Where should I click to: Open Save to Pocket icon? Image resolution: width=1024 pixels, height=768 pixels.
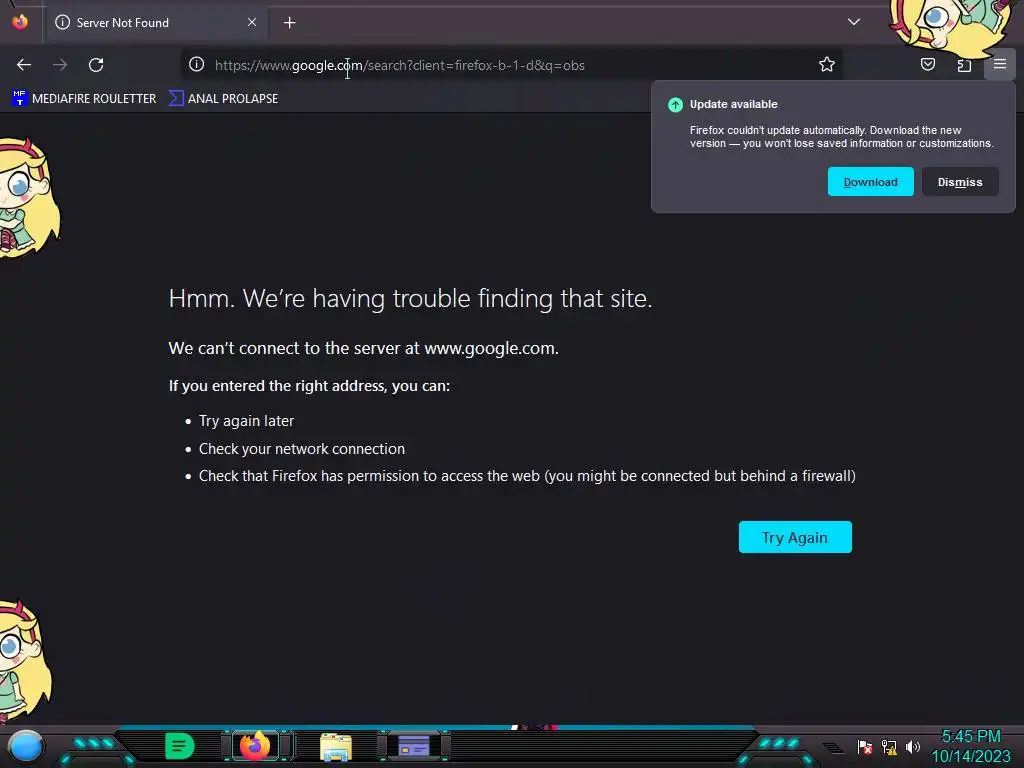[x=927, y=64]
